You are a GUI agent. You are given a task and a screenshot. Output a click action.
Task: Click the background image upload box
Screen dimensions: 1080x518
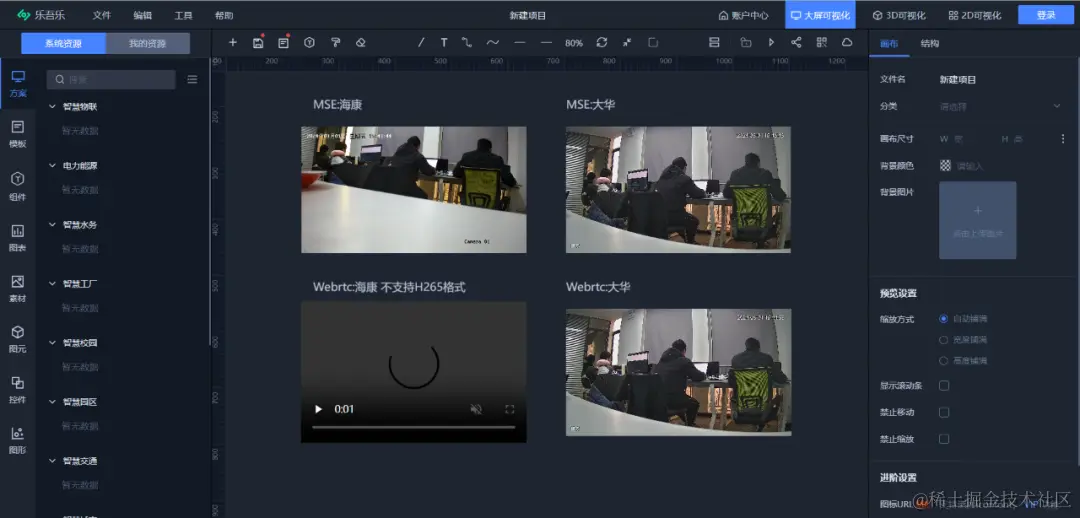click(977, 220)
